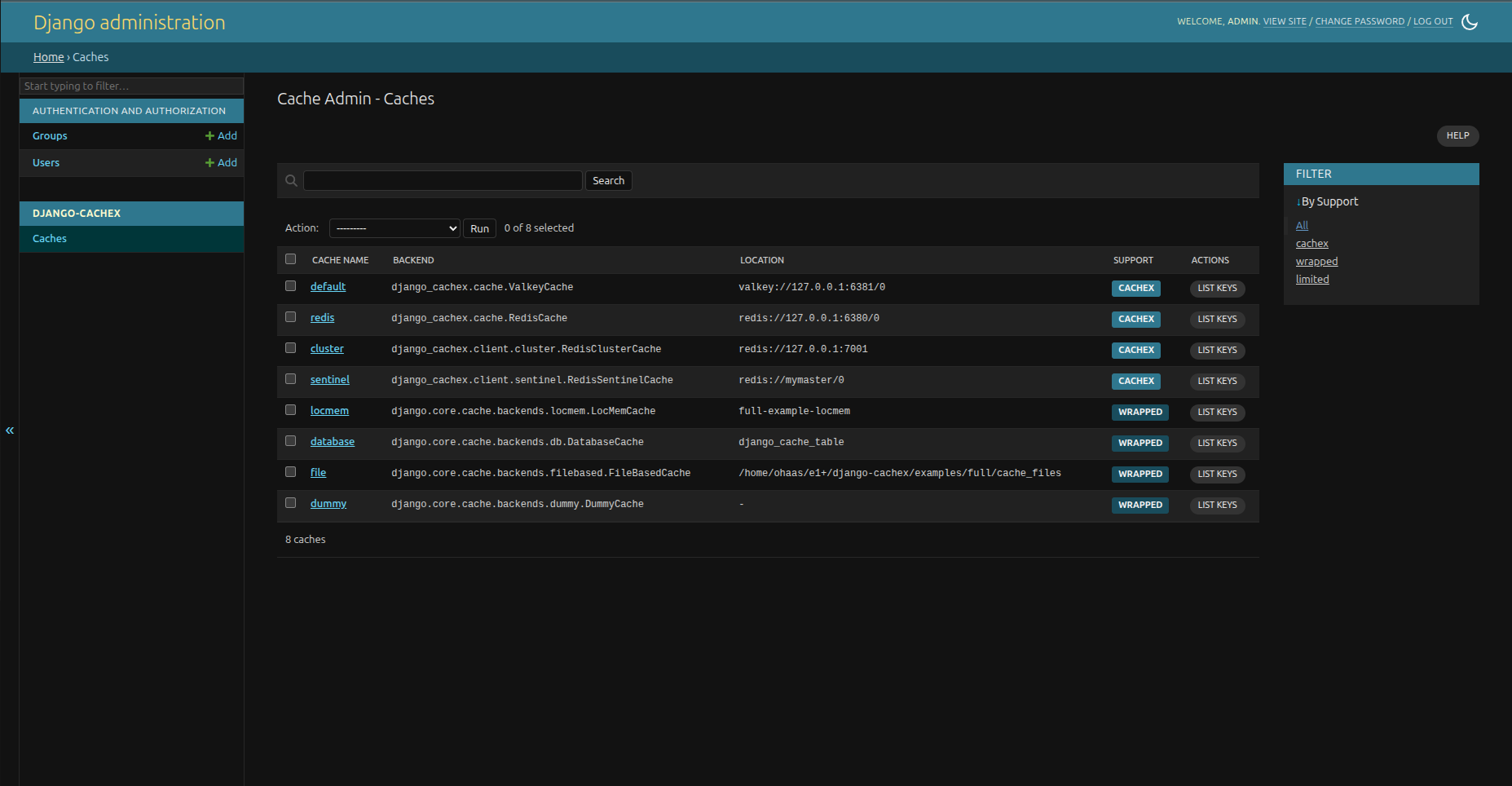Image resolution: width=1512 pixels, height=786 pixels.
Task: Click CHANGE PASSWORD in the header
Action: click(1360, 22)
